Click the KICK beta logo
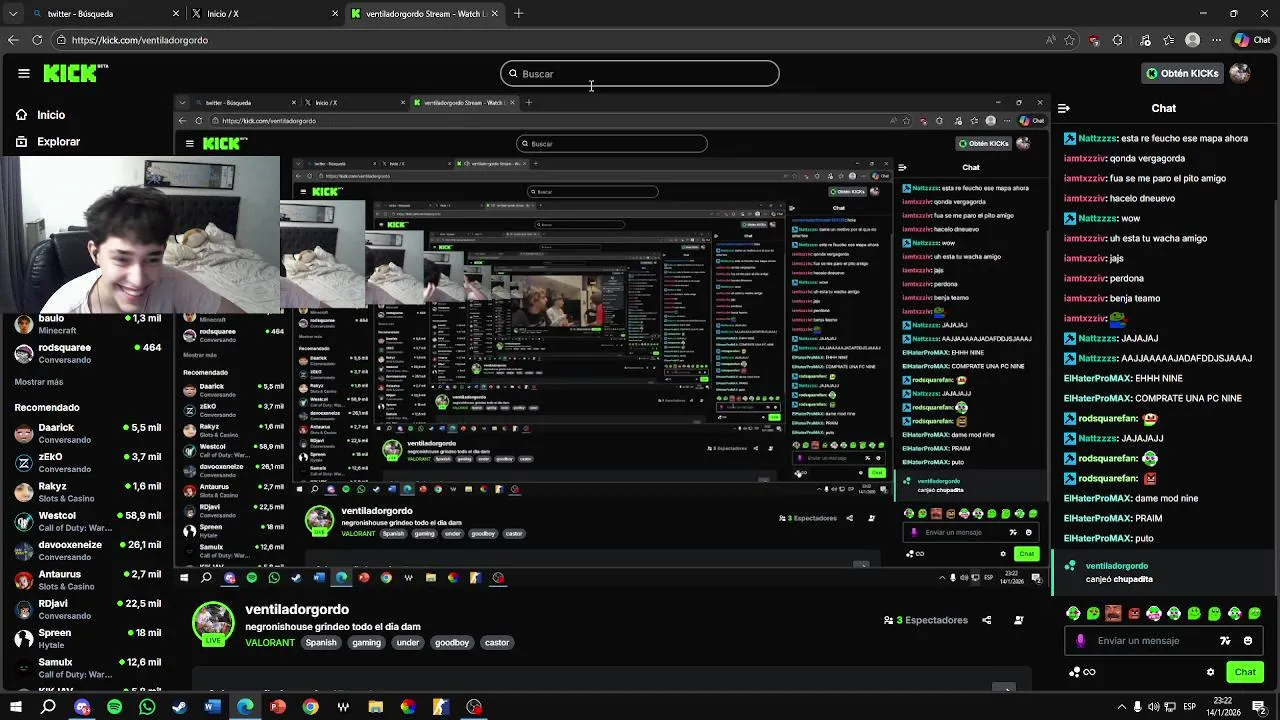Image resolution: width=1280 pixels, height=720 pixels. [x=75, y=73]
